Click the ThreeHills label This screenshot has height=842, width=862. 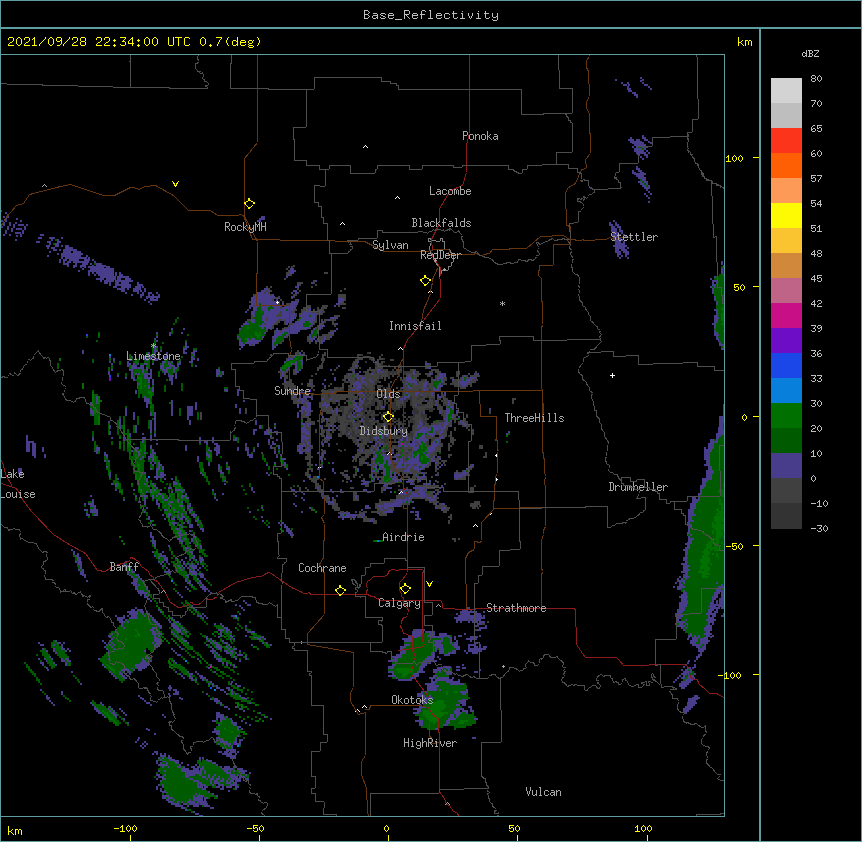534,418
